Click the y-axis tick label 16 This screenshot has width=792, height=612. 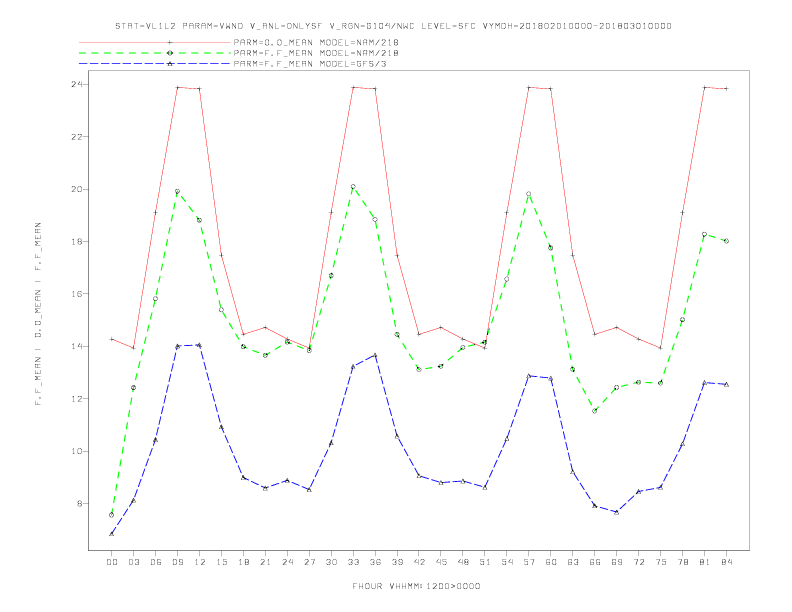76,294
